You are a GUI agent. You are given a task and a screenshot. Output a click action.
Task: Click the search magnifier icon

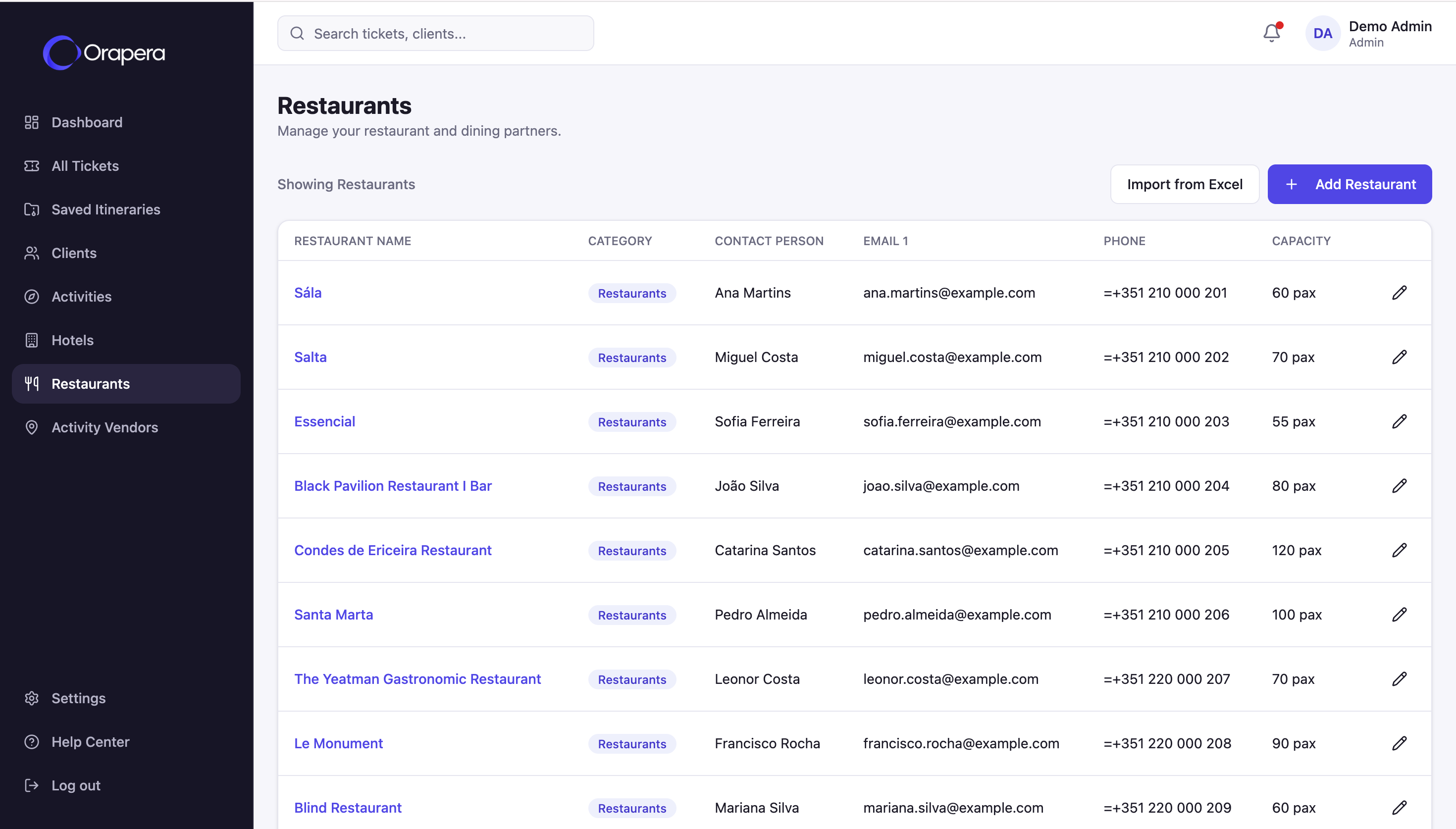pyautogui.click(x=297, y=34)
